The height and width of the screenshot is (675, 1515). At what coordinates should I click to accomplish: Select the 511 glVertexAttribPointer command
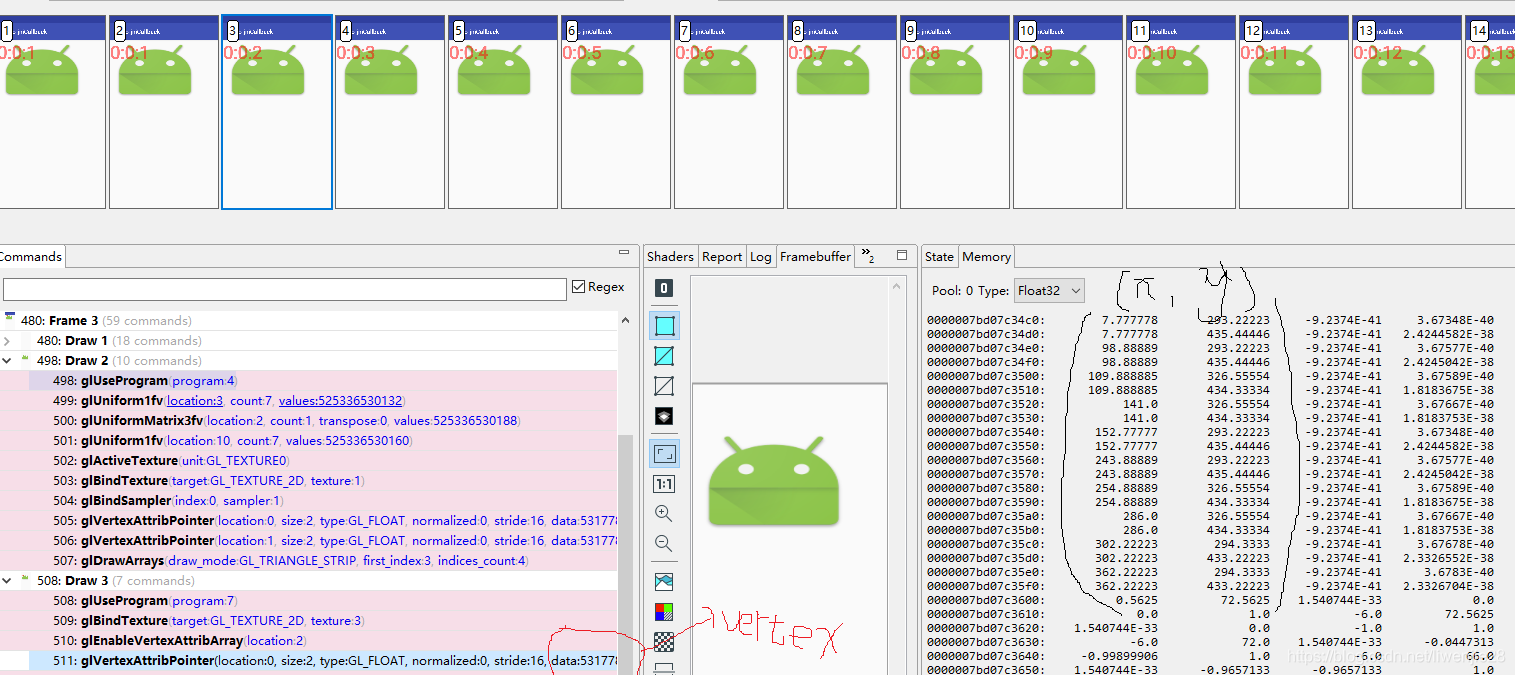click(x=308, y=661)
